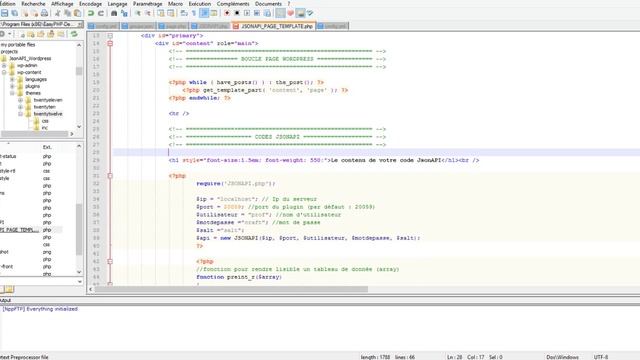Click the Copy toolbar icon
This screenshot has width=640, height=360.
click(x=67, y=13)
